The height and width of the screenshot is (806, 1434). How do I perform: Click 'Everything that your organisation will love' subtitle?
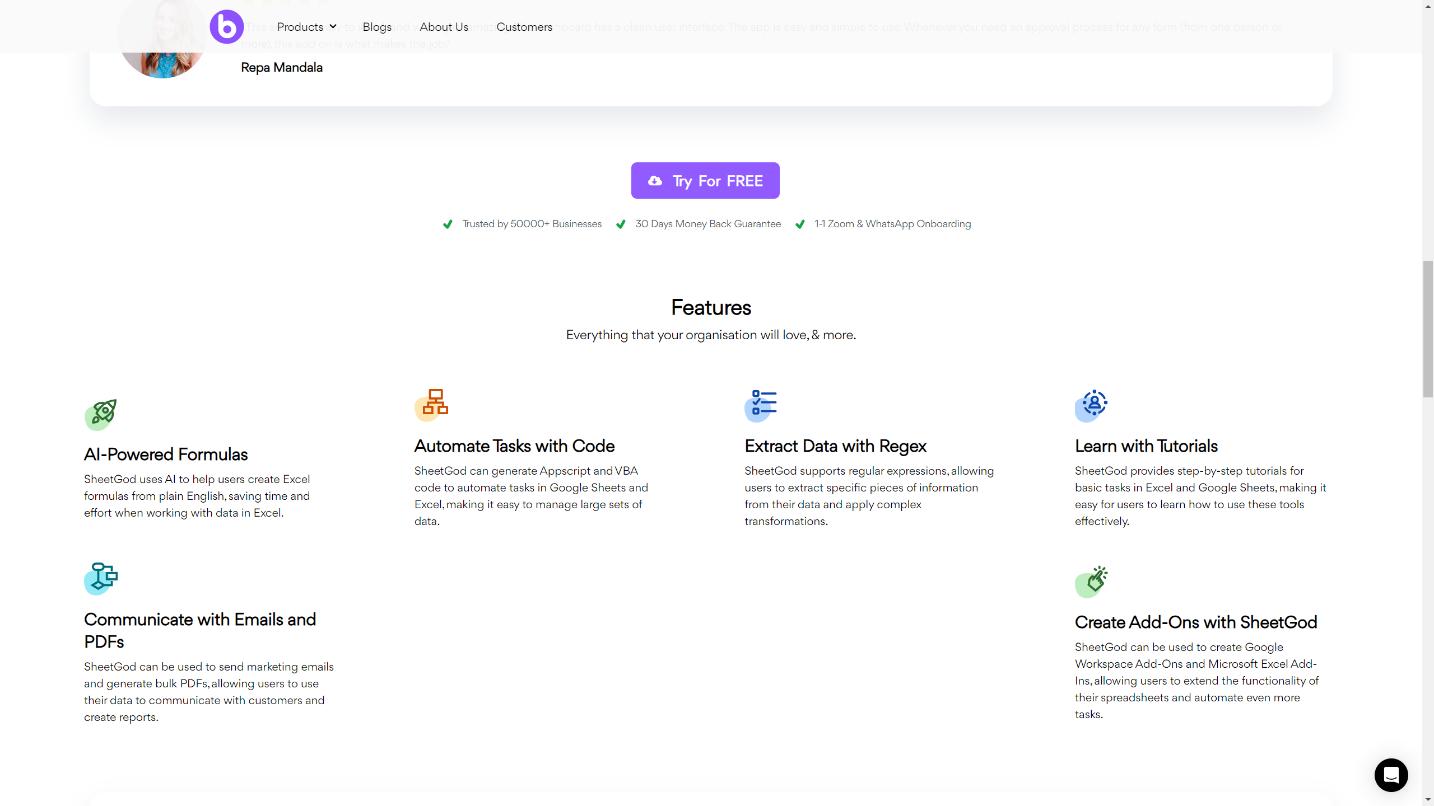tap(711, 335)
